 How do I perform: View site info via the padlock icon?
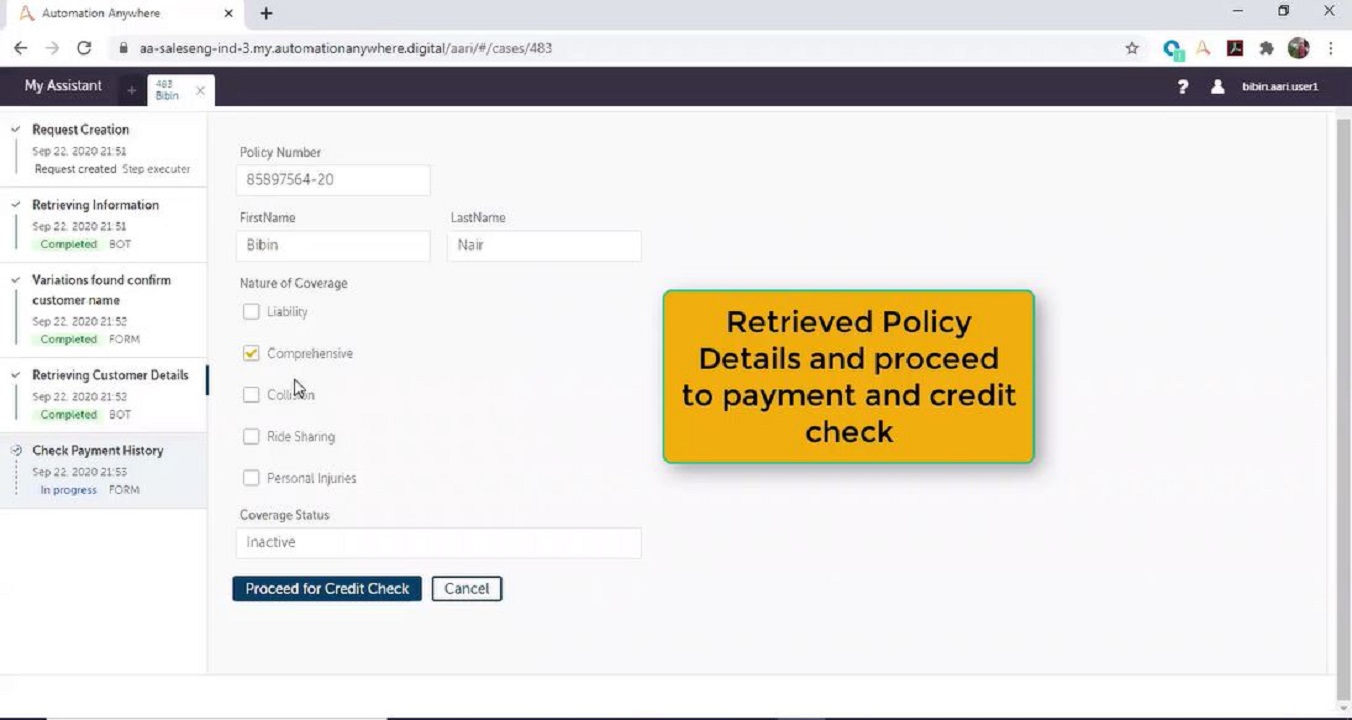tap(124, 48)
